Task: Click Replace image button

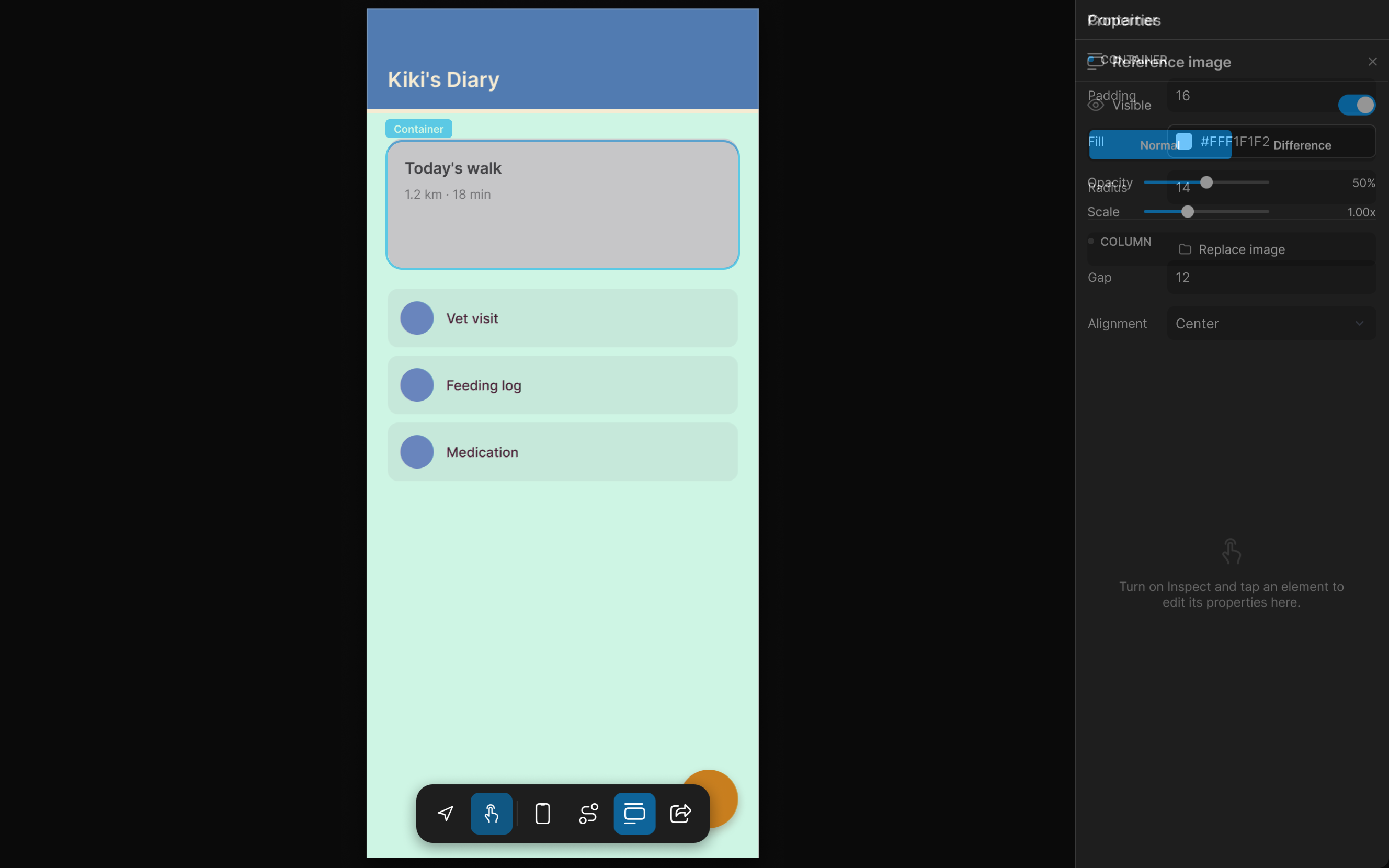Action: point(1231,249)
